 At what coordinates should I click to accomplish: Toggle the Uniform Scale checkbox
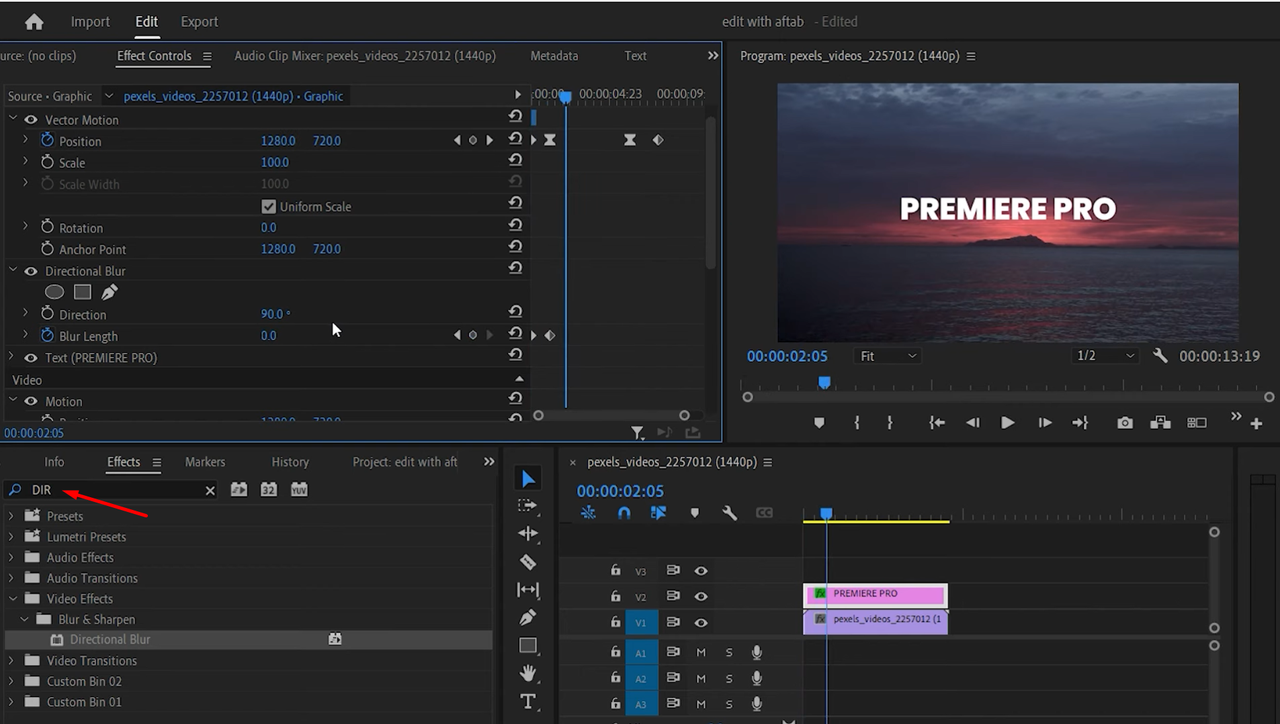pos(268,206)
